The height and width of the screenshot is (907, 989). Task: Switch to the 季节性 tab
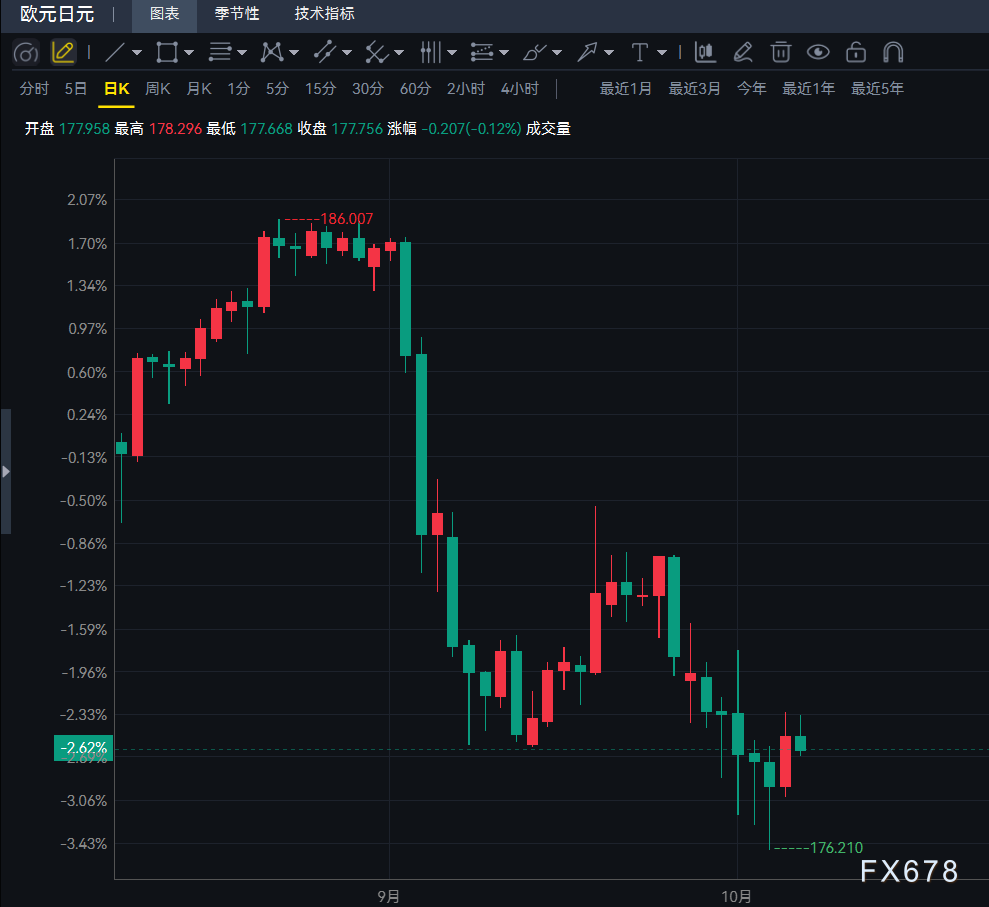click(x=237, y=14)
